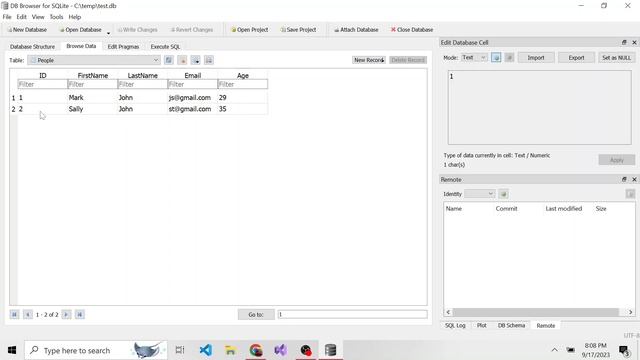Screen dimensions: 640x360
Task: Switch to Execute SQL tab
Action: 165,47
